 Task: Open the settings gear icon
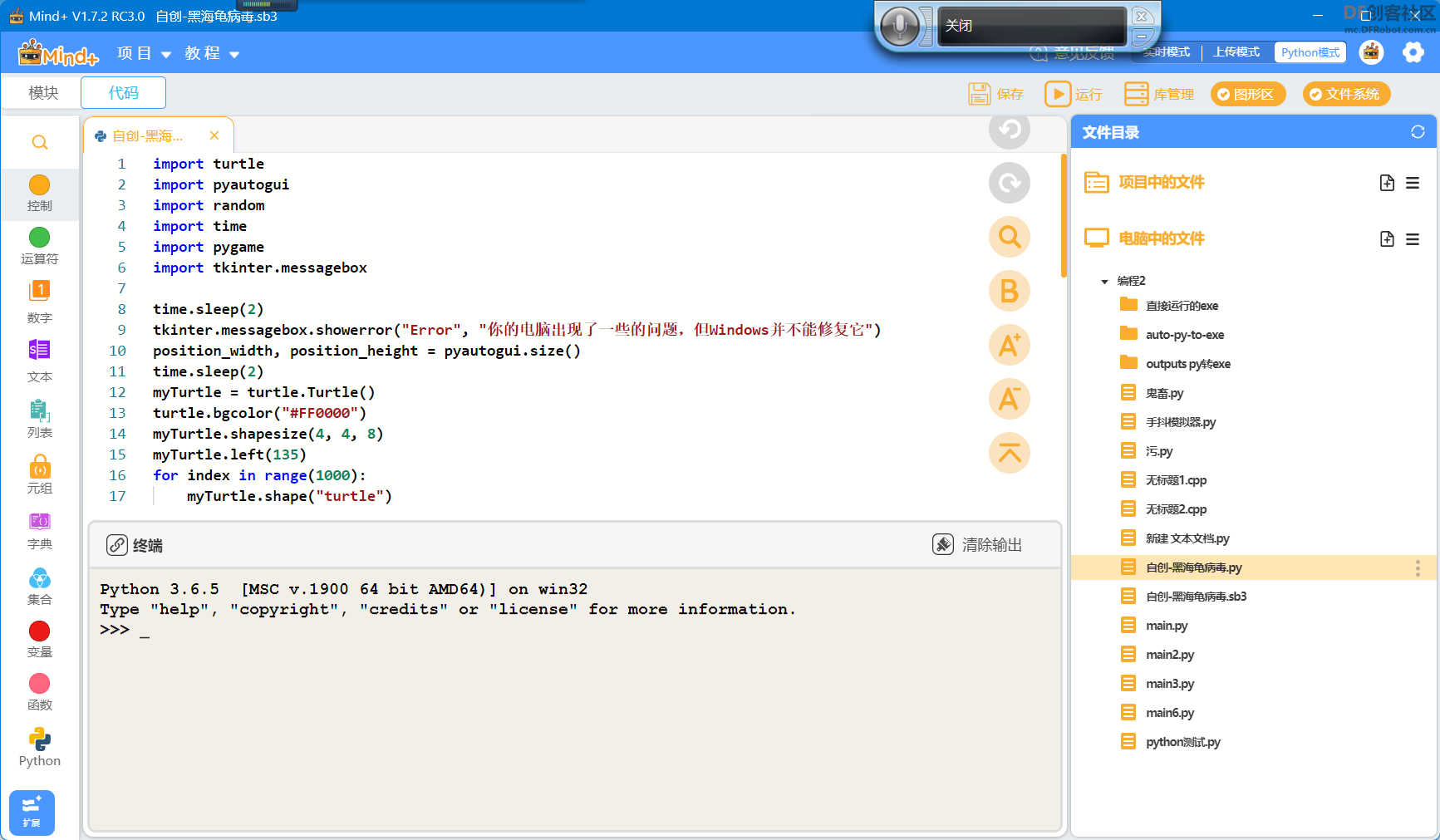point(1413,52)
